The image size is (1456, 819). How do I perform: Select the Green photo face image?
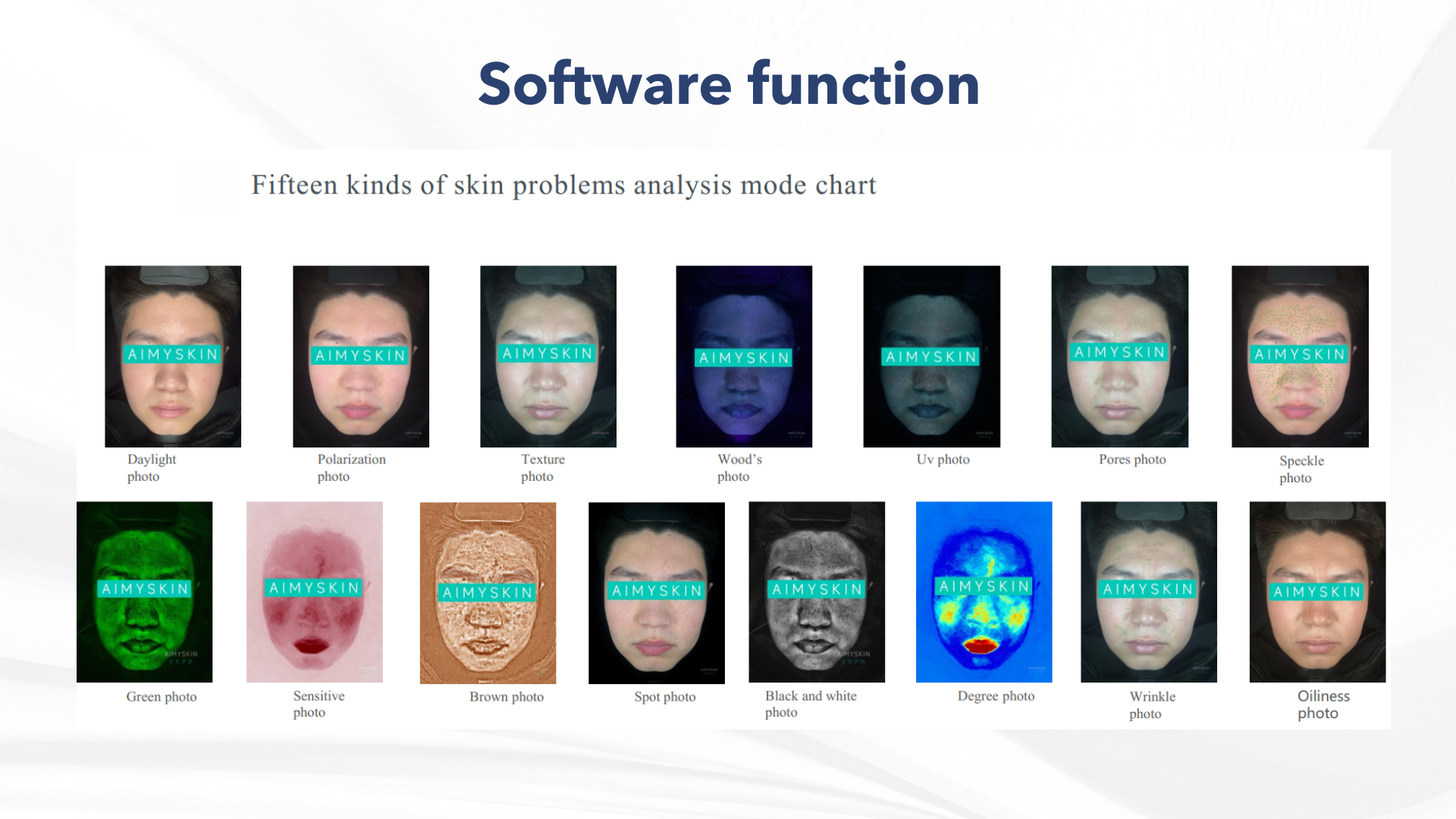(145, 591)
